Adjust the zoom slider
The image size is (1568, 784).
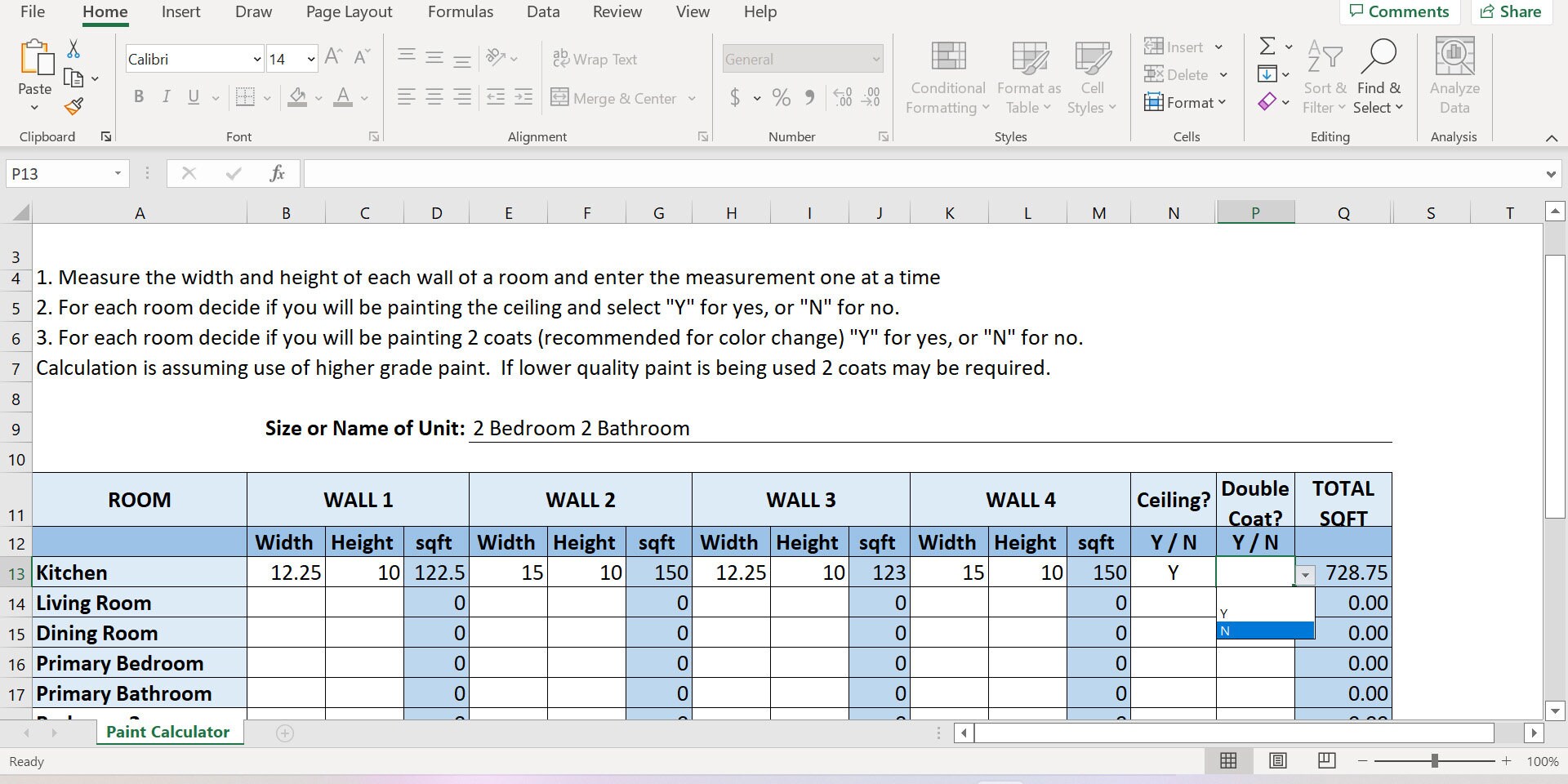point(1435,760)
